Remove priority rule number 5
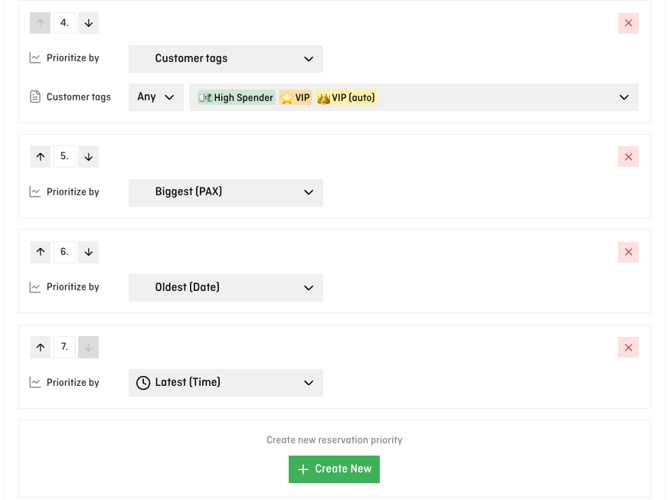 pyautogui.click(x=628, y=156)
